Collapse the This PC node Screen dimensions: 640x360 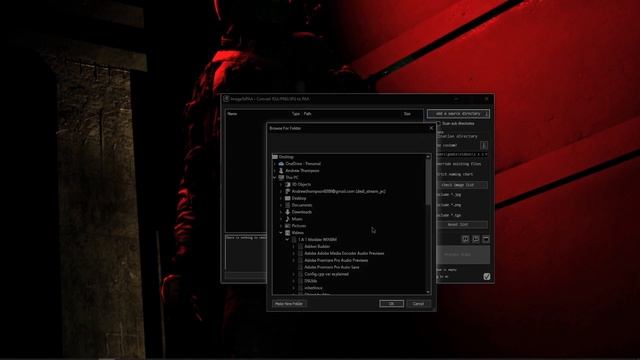(x=275, y=178)
